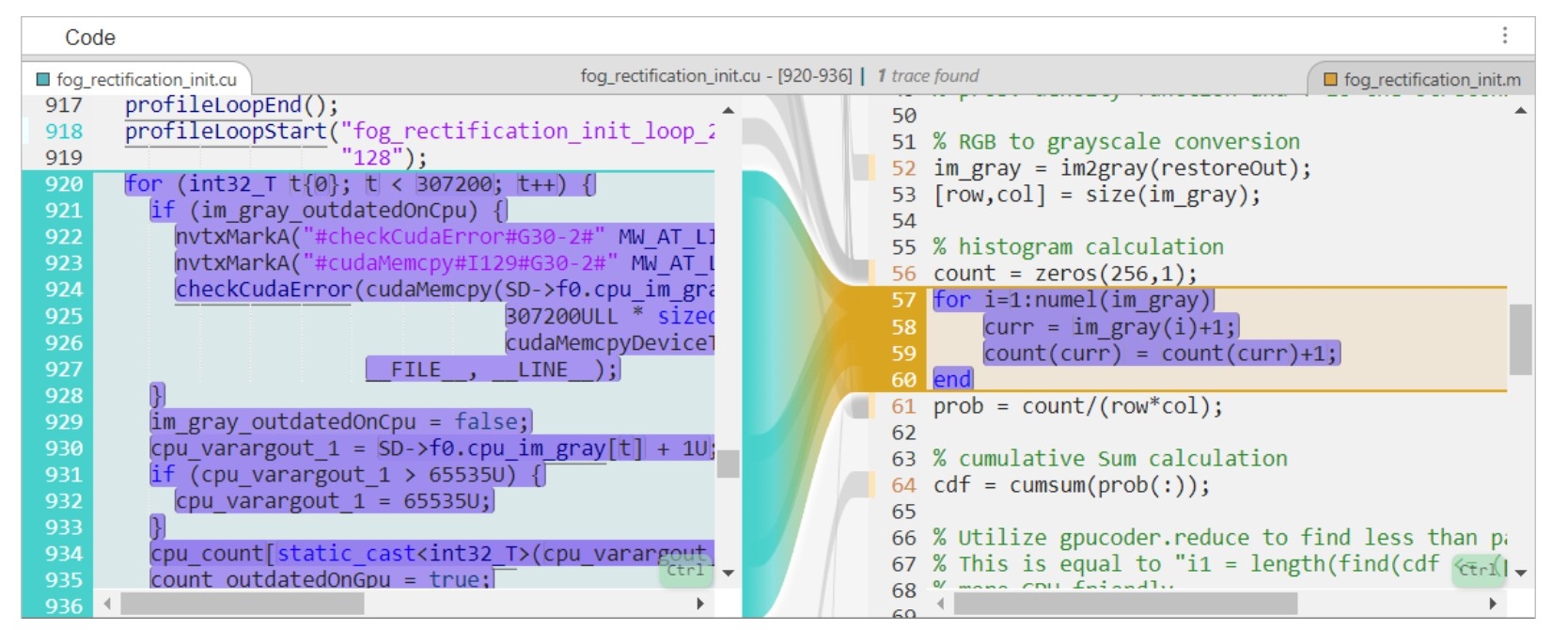Click the 'for' keyword on line 920

click(x=144, y=183)
